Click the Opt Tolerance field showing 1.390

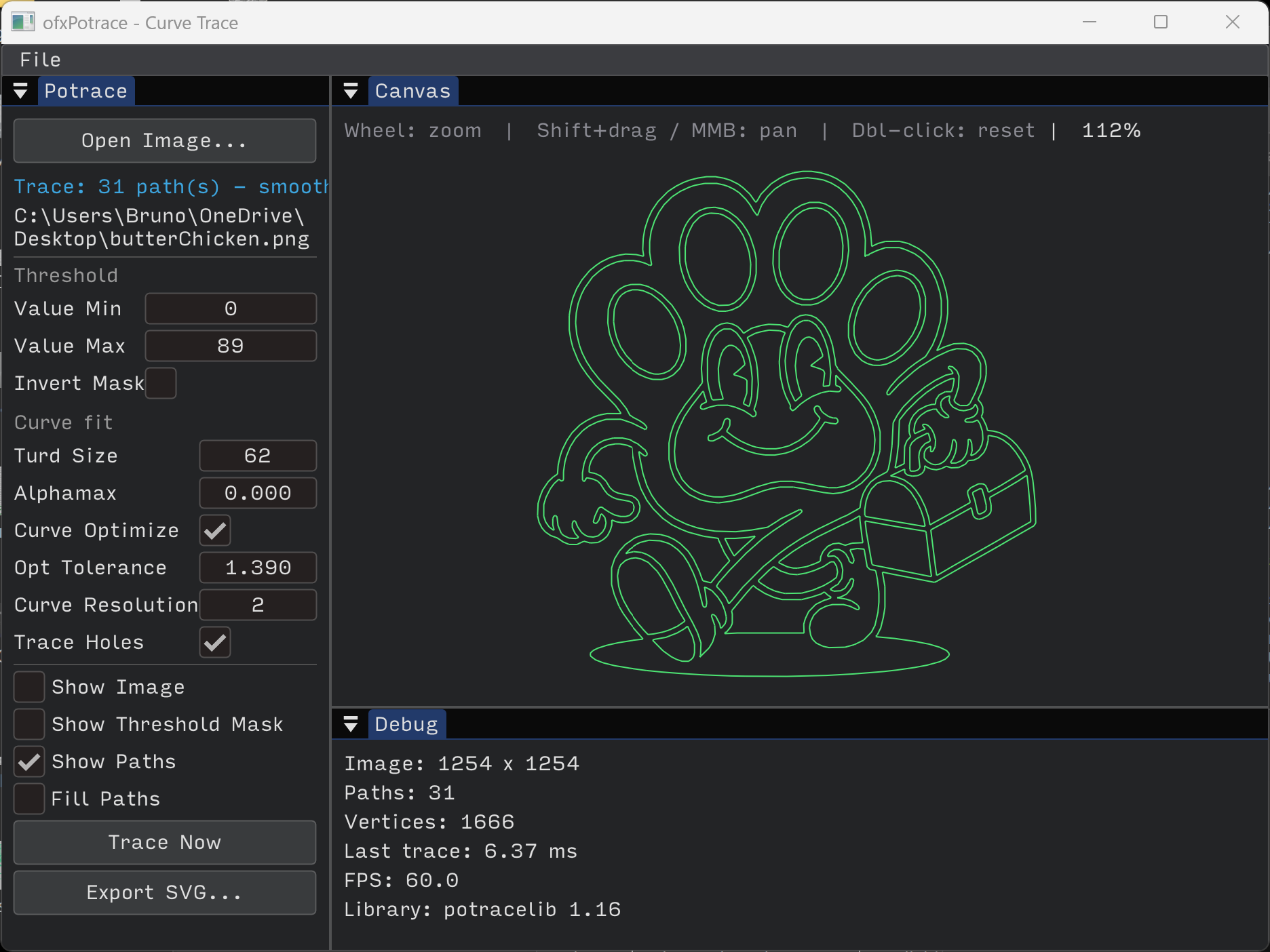(x=258, y=568)
